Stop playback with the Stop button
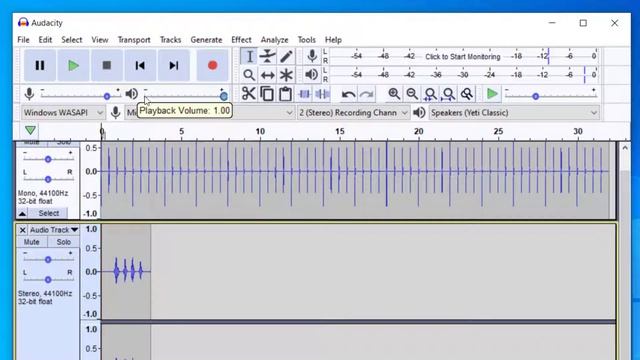Viewport: 640px width, 360px height. [107, 65]
